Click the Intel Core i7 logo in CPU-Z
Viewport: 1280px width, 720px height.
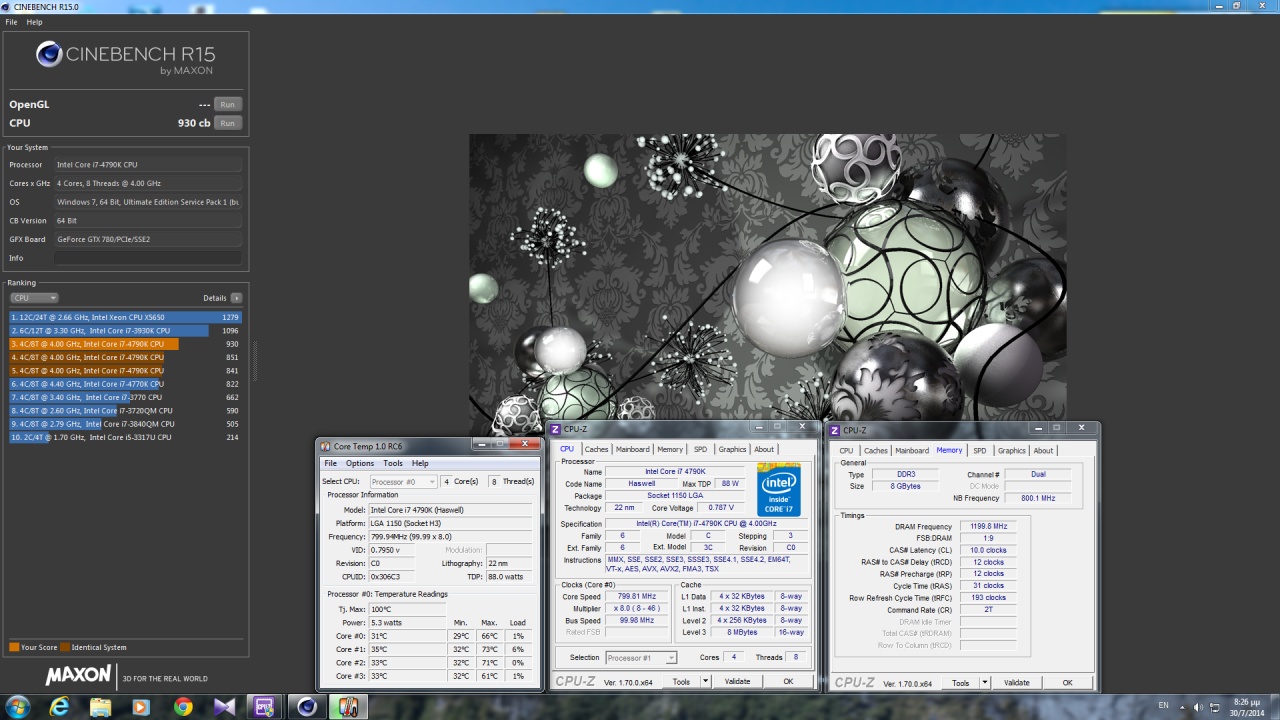(779, 489)
